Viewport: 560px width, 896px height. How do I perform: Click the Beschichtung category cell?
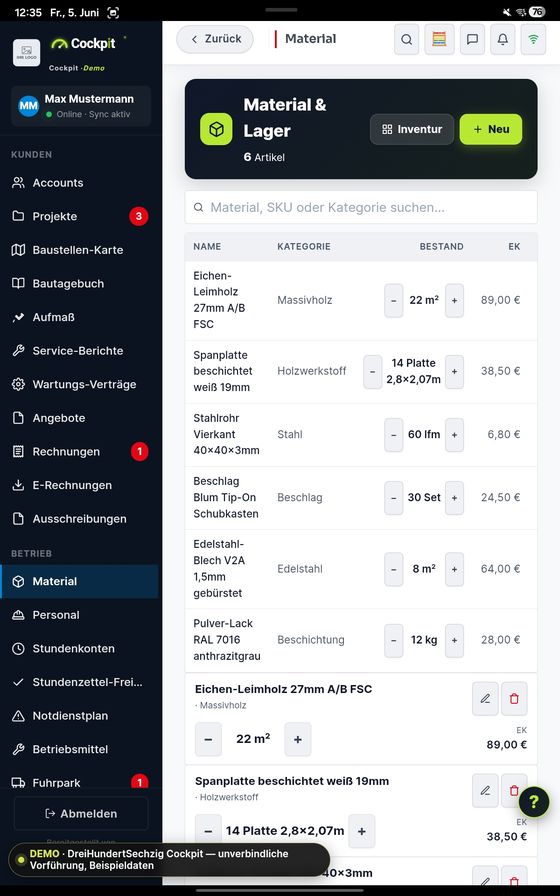(x=311, y=641)
